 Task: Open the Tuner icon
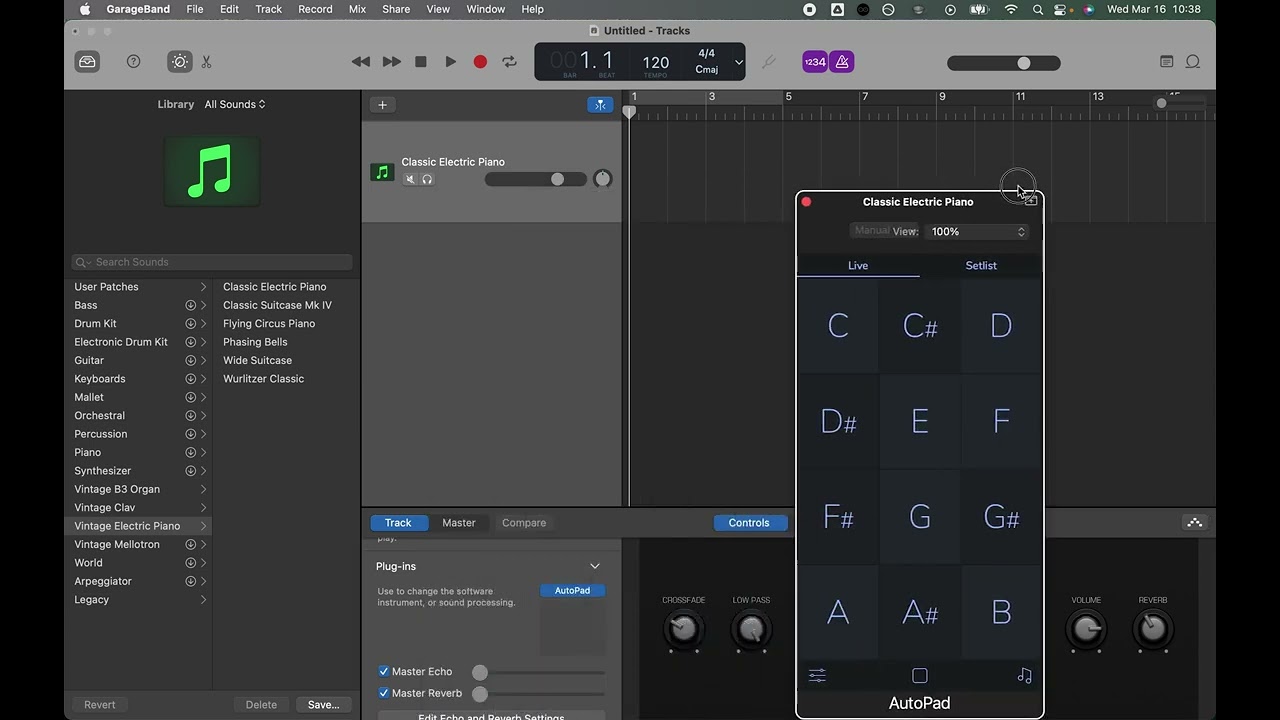[768, 62]
